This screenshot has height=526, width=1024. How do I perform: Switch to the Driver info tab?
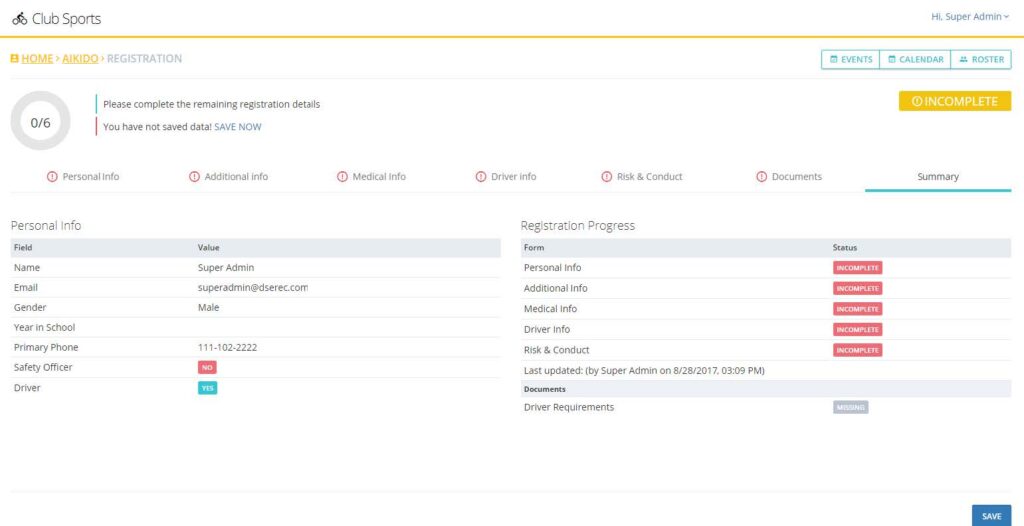[506, 176]
